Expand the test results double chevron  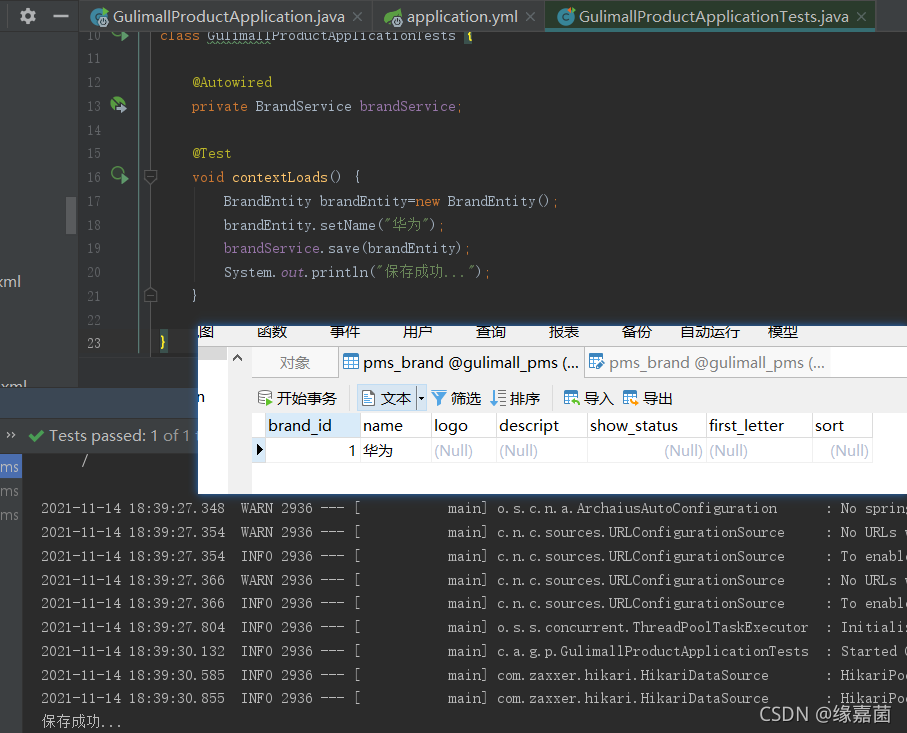(11, 435)
